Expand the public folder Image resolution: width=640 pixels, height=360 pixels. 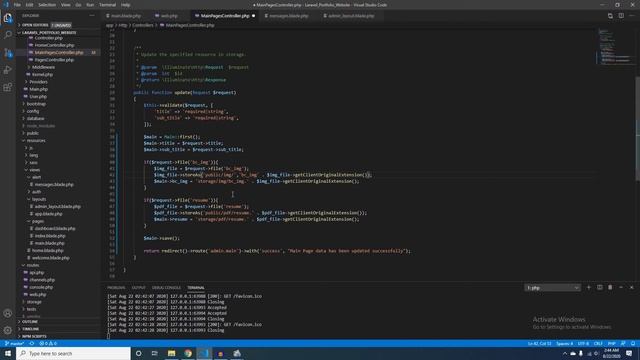(32, 133)
